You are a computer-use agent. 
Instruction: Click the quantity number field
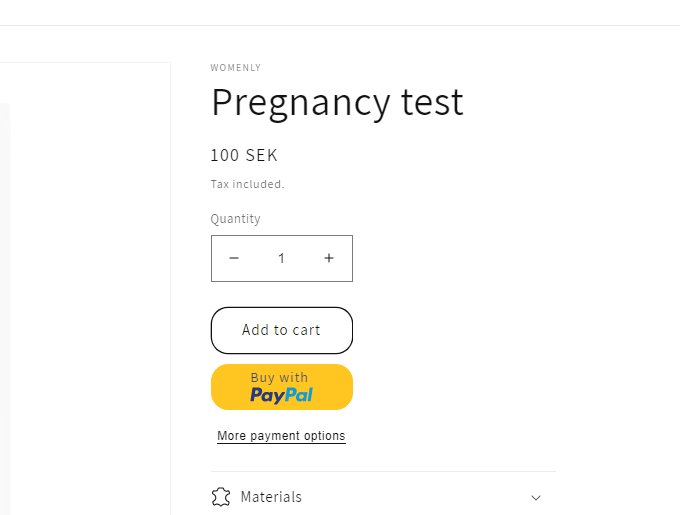click(x=281, y=258)
